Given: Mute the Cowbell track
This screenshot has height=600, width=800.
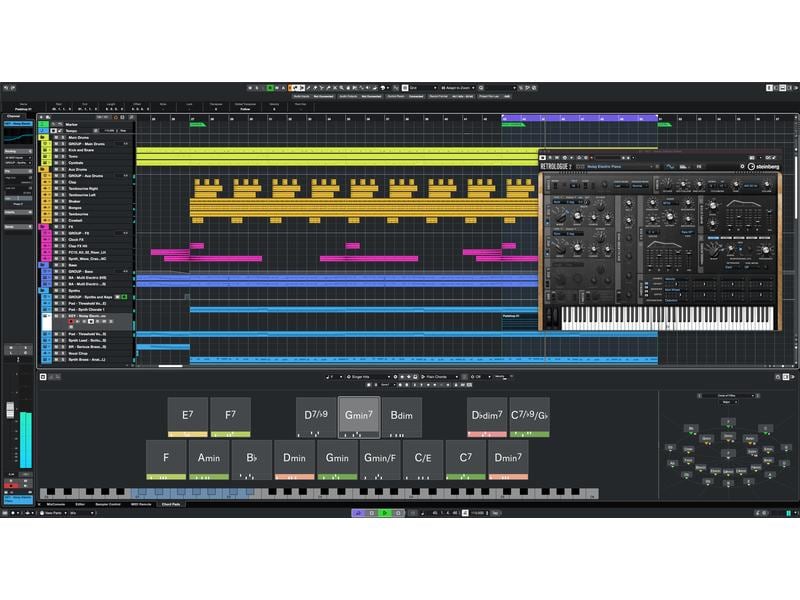Looking at the screenshot, I should pos(57,220).
